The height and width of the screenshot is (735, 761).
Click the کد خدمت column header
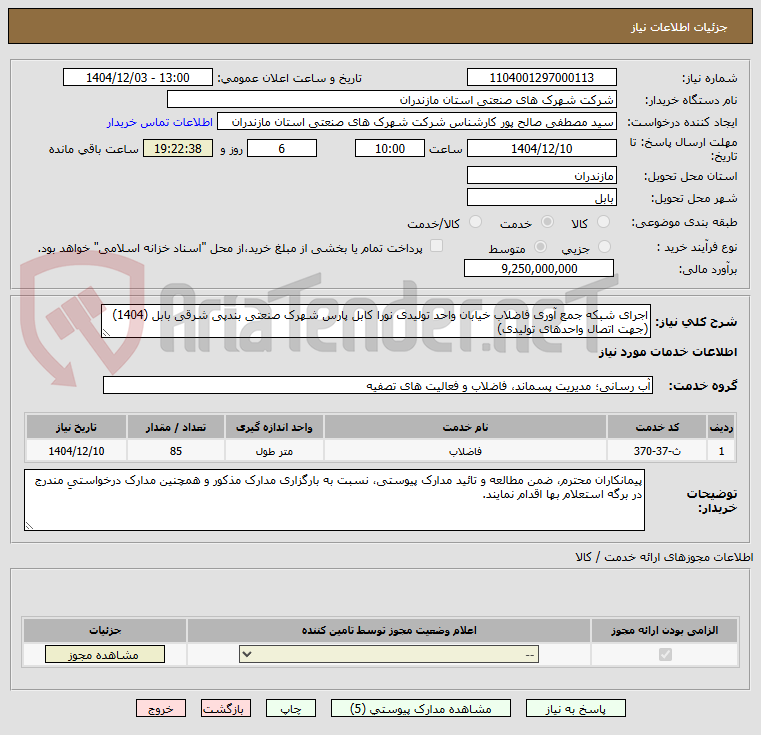click(657, 427)
